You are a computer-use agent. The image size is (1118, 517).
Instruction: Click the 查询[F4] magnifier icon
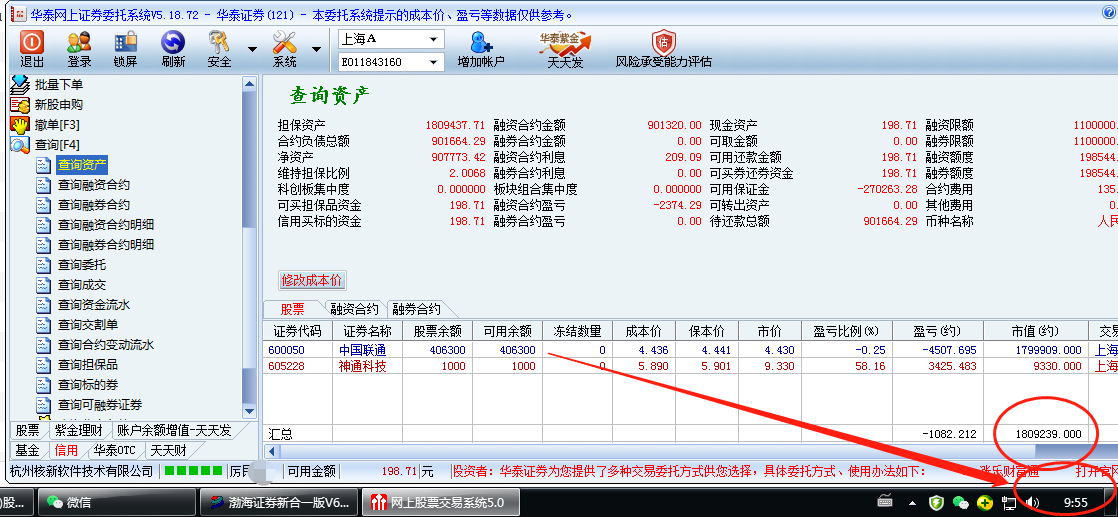pos(19,145)
